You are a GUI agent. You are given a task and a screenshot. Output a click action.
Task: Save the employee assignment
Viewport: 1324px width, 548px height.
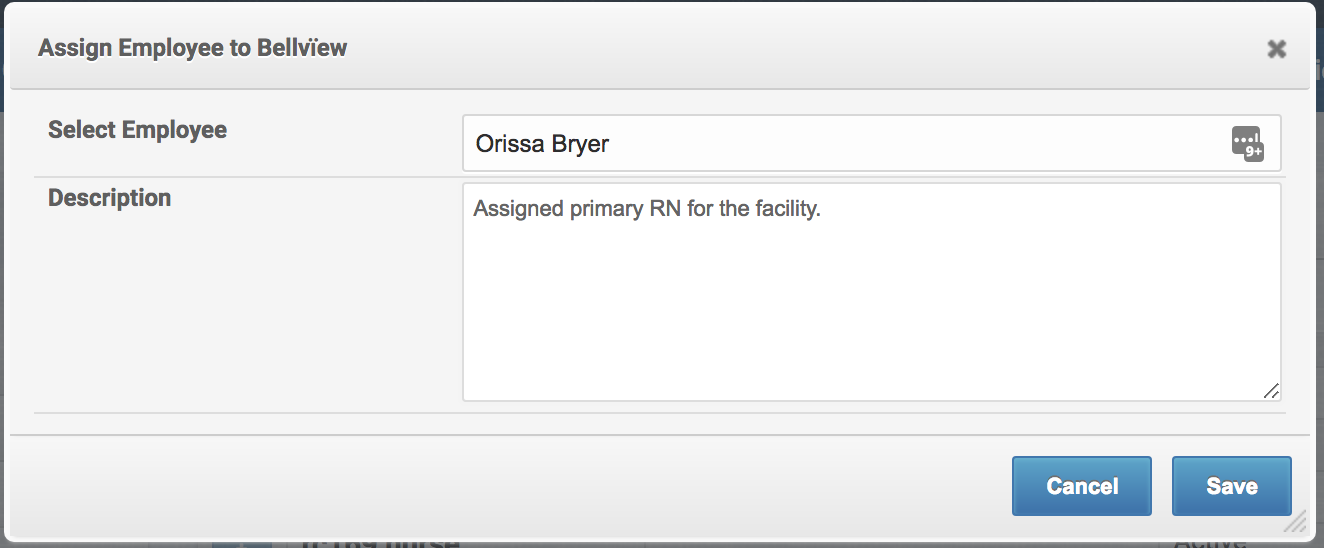1232,486
